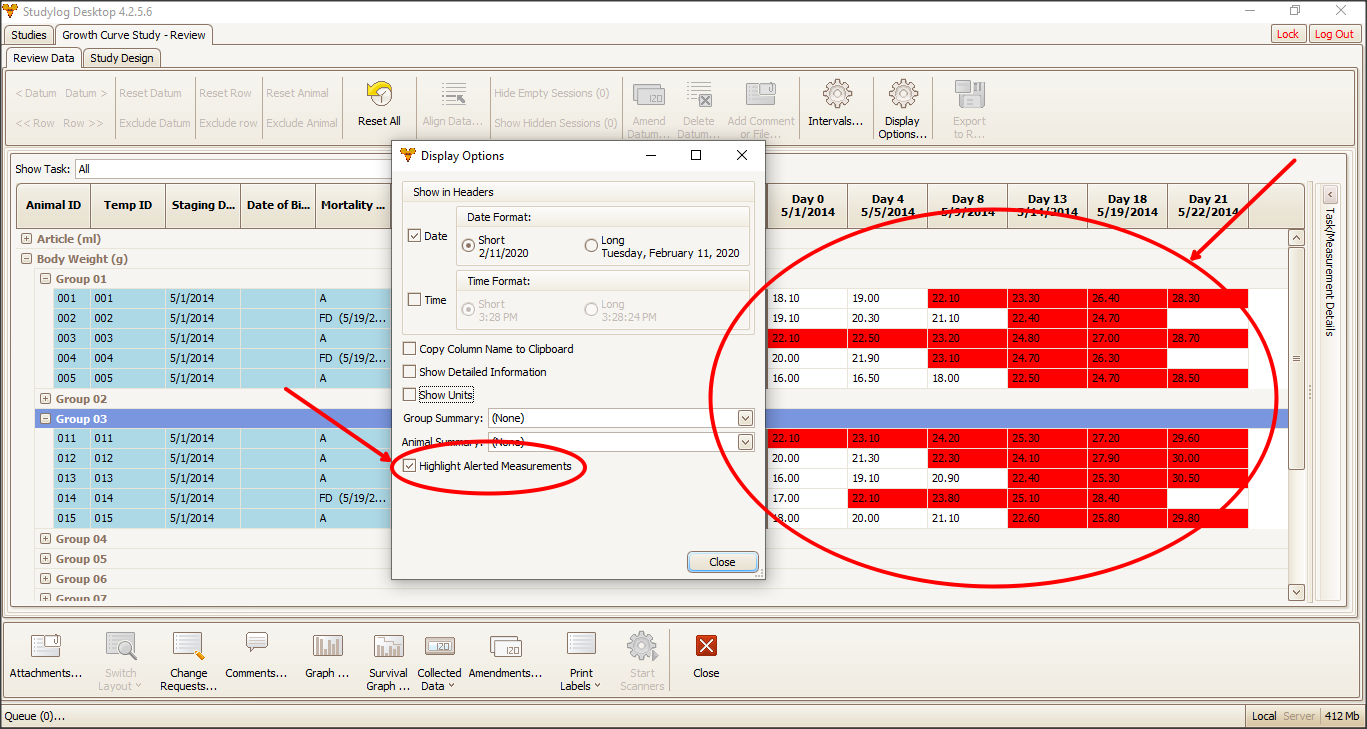Open the Animal Summary dropdown
This screenshot has width=1367, height=729.
pos(745,442)
